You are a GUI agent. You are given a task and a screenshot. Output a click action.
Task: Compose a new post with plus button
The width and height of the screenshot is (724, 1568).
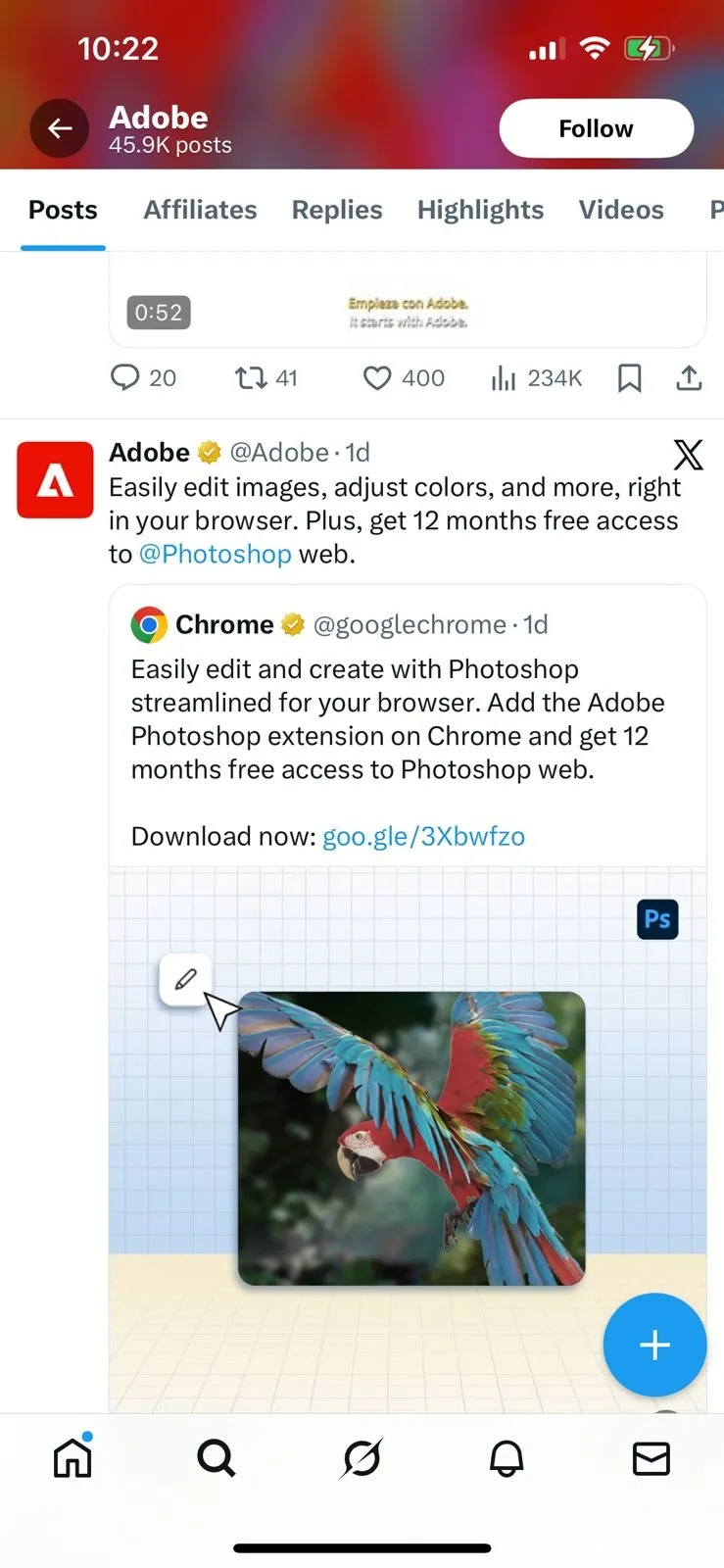654,1345
